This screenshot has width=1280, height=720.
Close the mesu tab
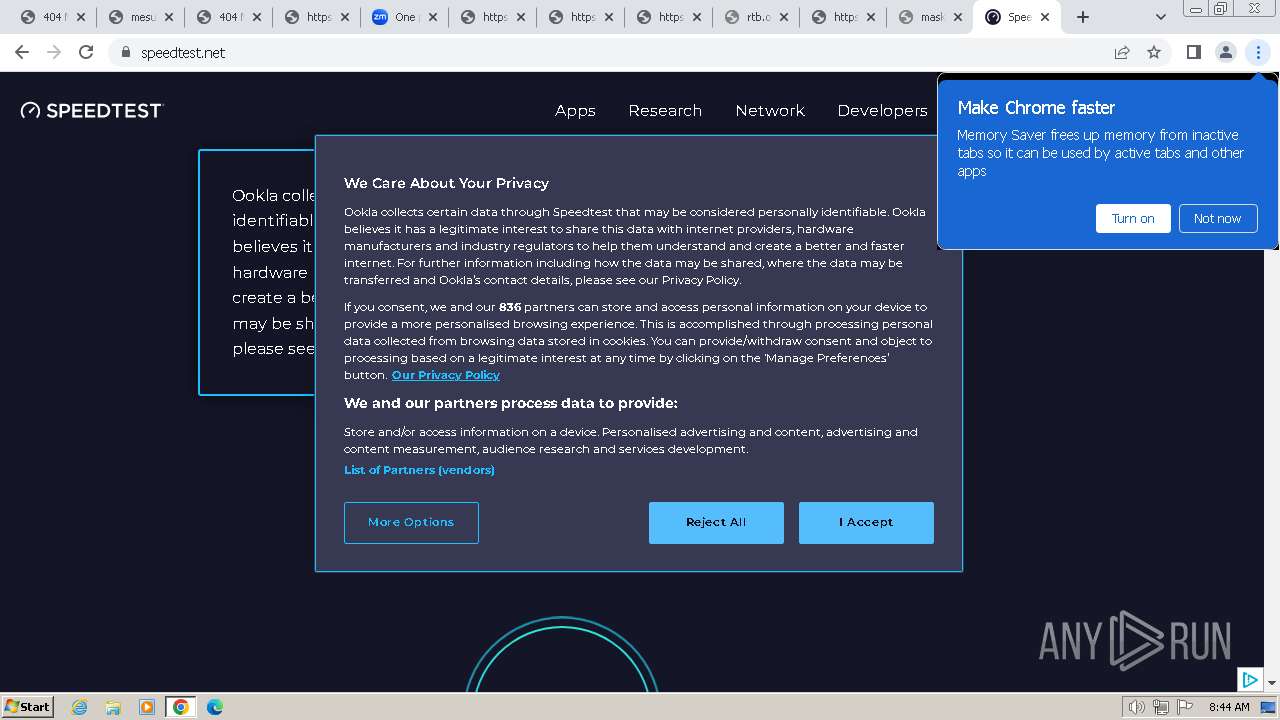pyautogui.click(x=169, y=17)
